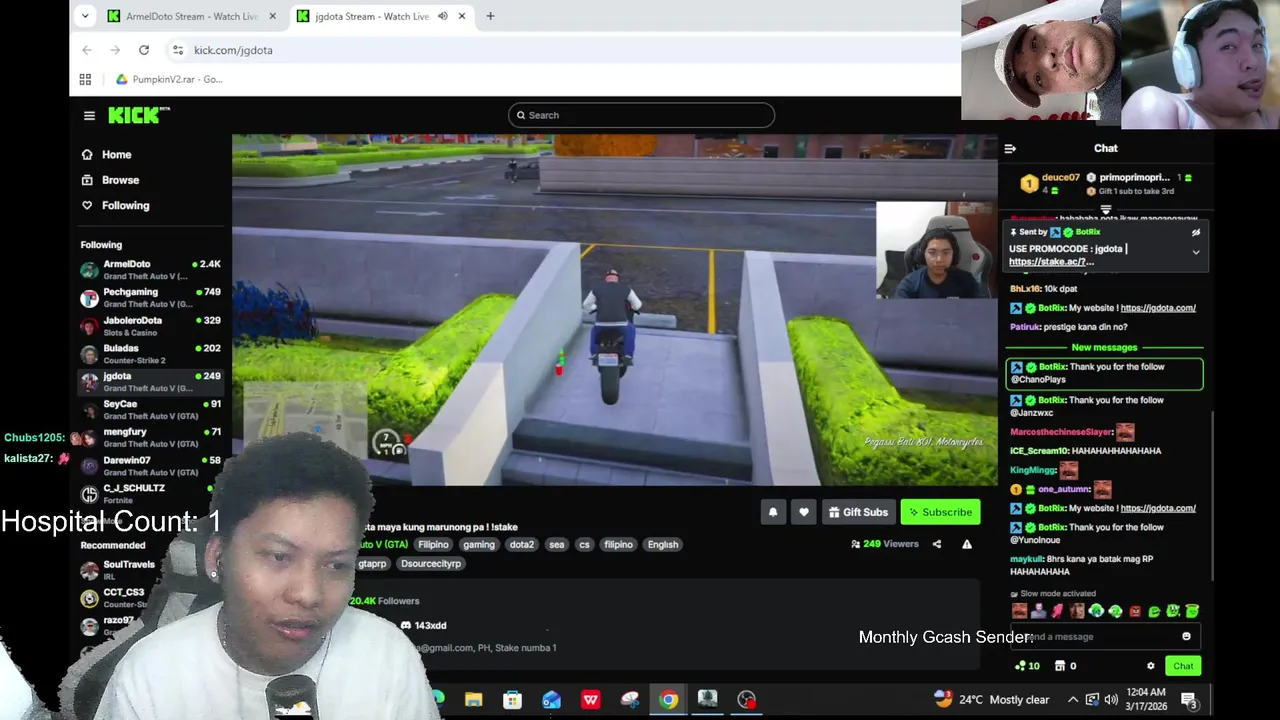The image size is (1280, 720).
Task: Open the chat shop icon showing 0
Action: (1066, 666)
